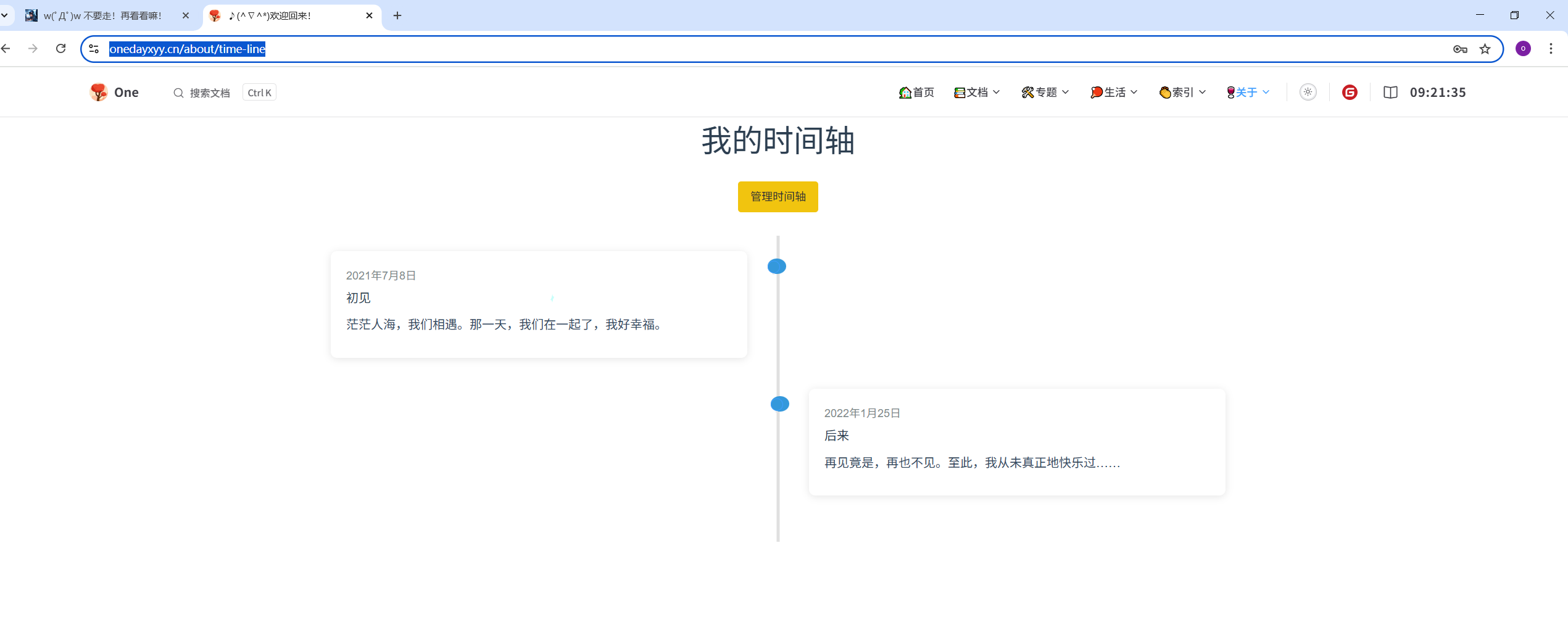
Task: View site information icon in address bar
Action: pyautogui.click(x=94, y=49)
